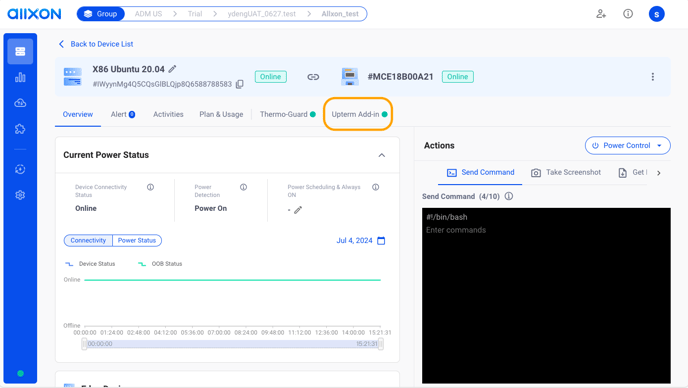Click the device's green Online badge

271,77
